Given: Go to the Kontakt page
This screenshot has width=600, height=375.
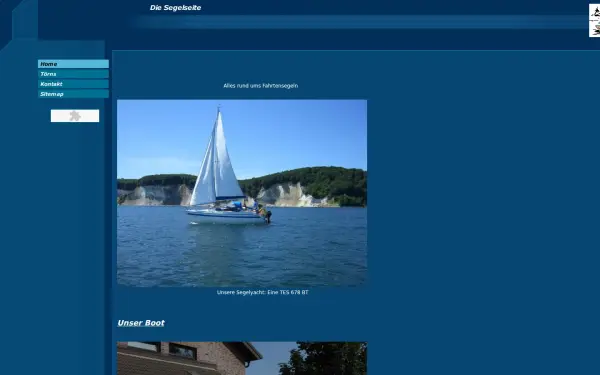Looking at the screenshot, I should pos(73,84).
